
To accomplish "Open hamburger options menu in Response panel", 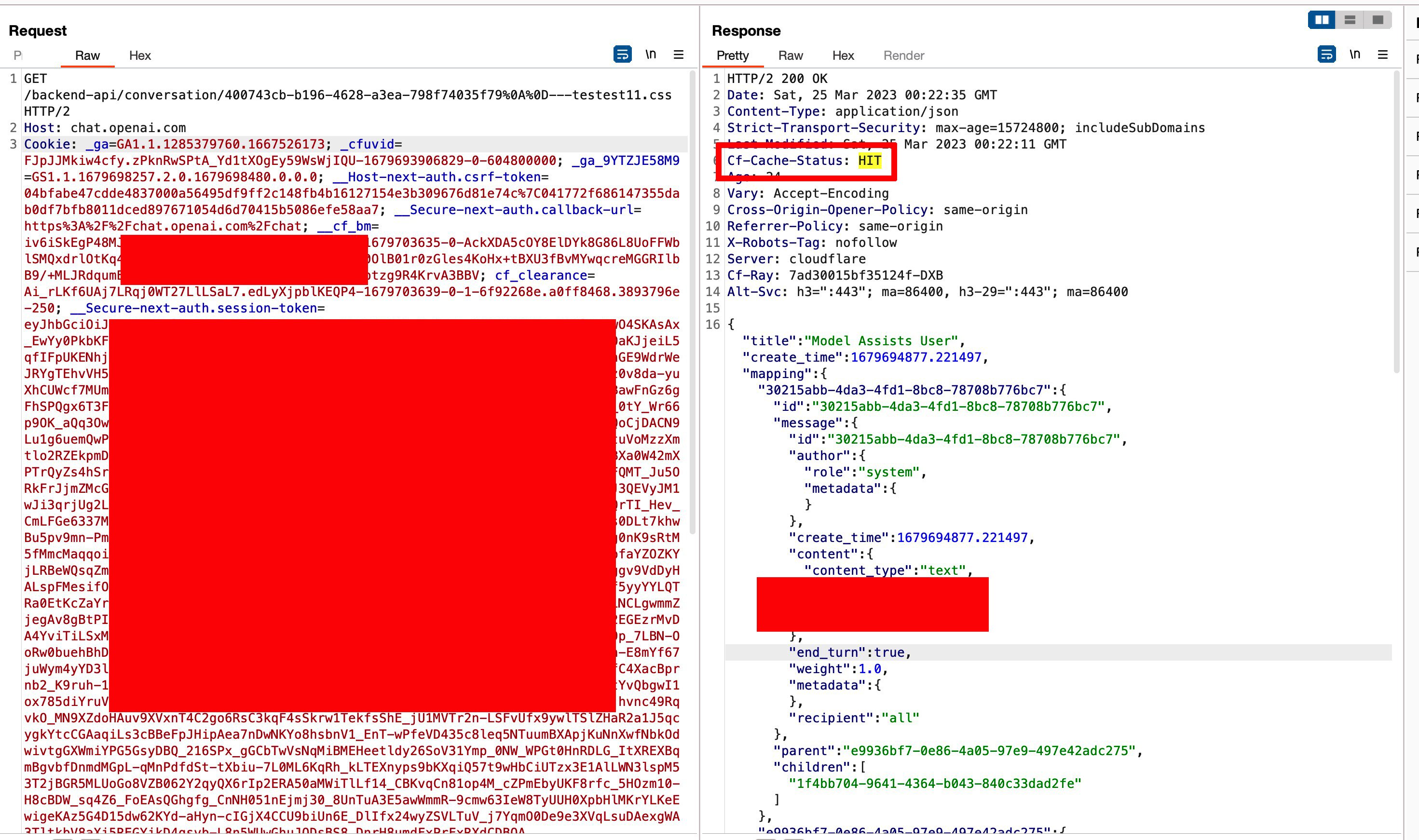I will click(x=1383, y=54).
